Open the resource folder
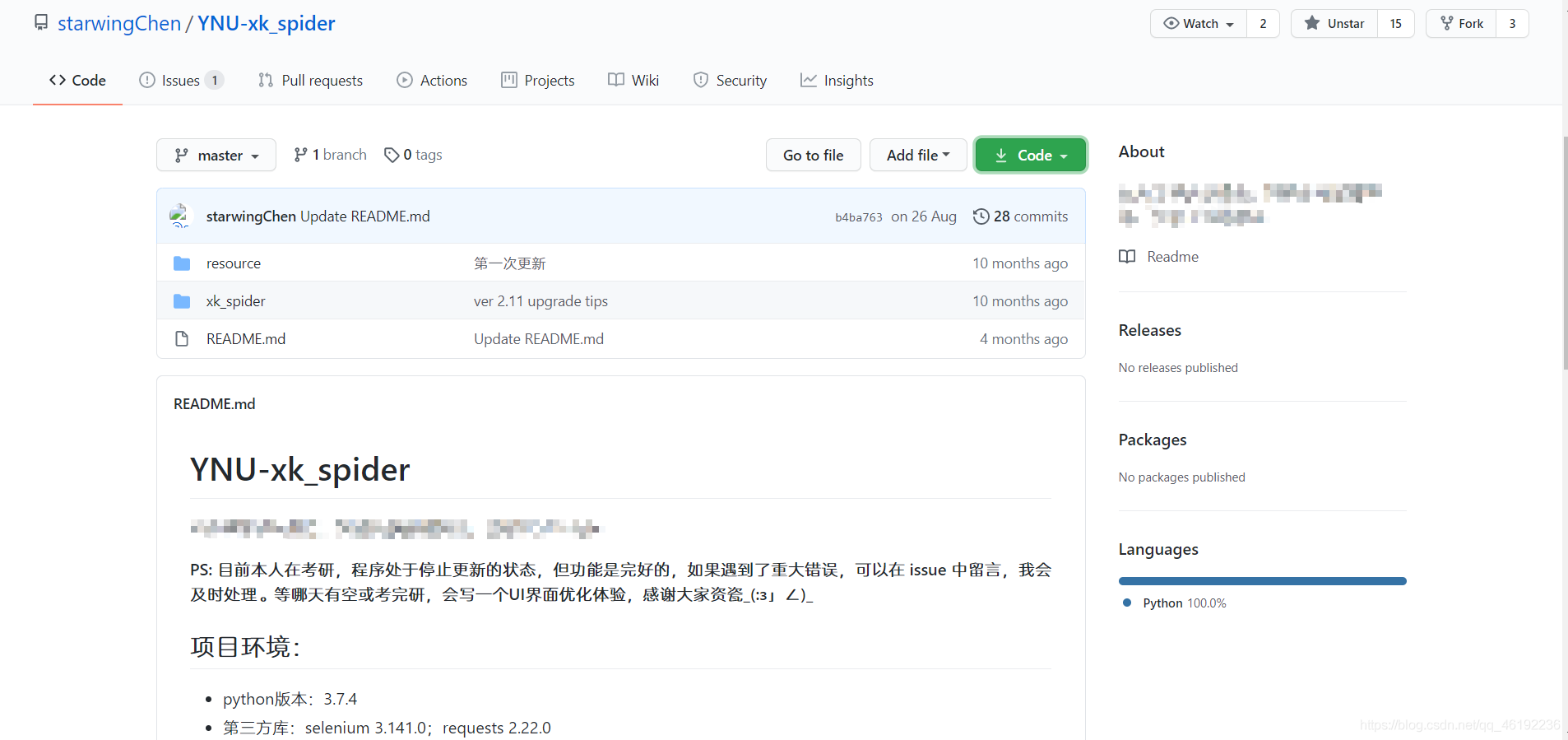The width and height of the screenshot is (1568, 740). point(234,263)
